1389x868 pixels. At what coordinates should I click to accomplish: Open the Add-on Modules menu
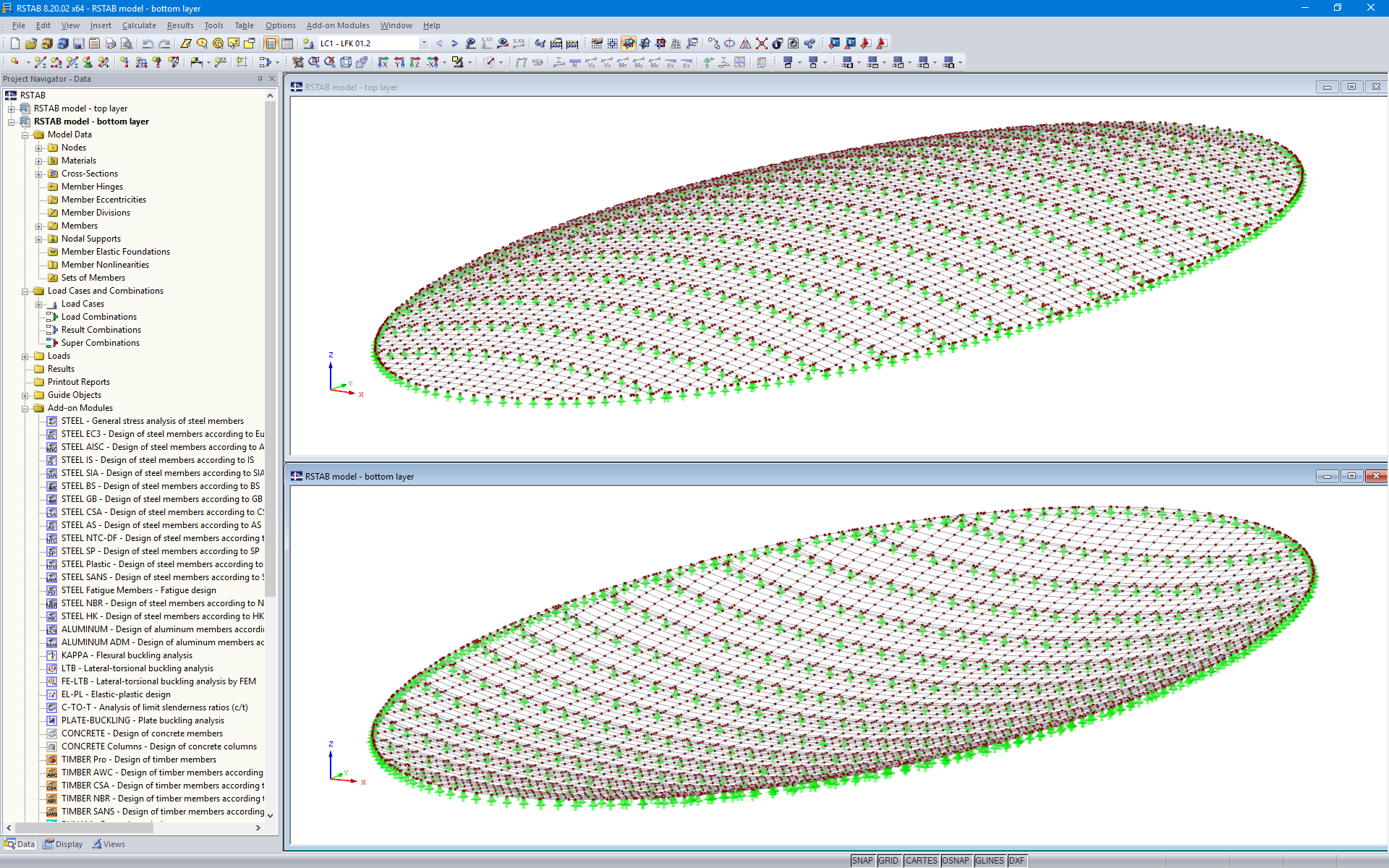[x=338, y=25]
